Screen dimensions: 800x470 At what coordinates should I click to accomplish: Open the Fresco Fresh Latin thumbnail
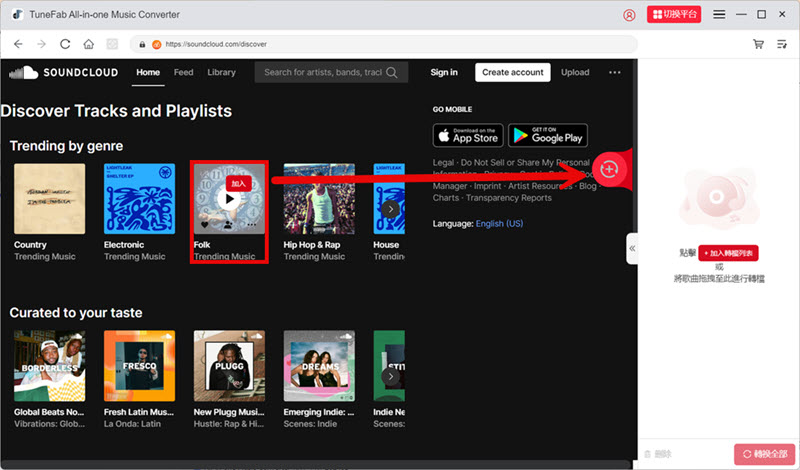139,365
